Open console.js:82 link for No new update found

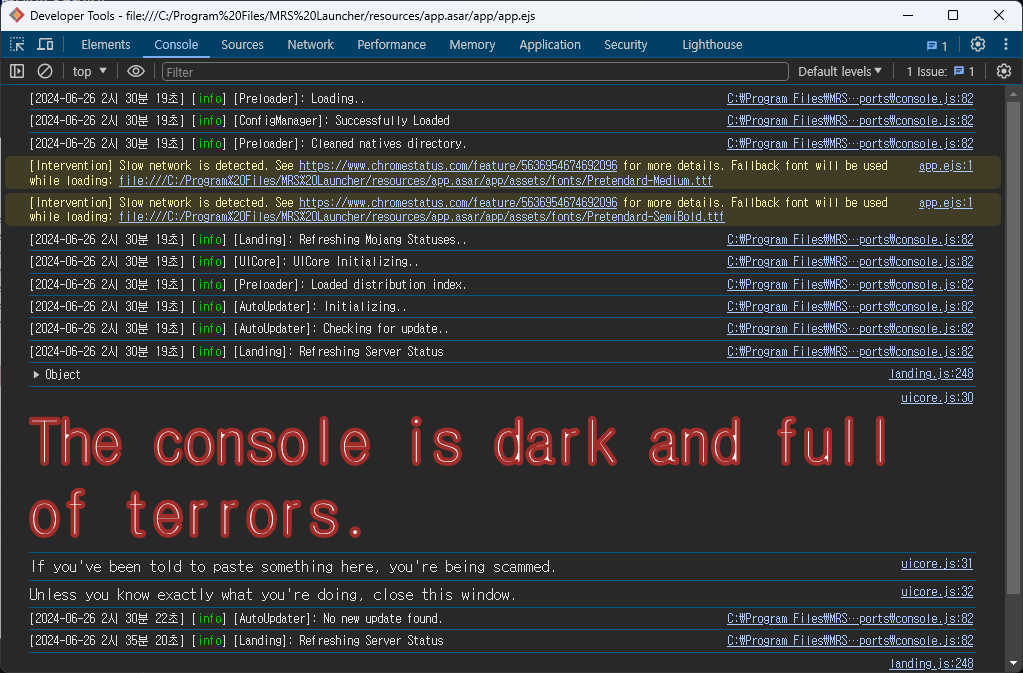(850, 618)
